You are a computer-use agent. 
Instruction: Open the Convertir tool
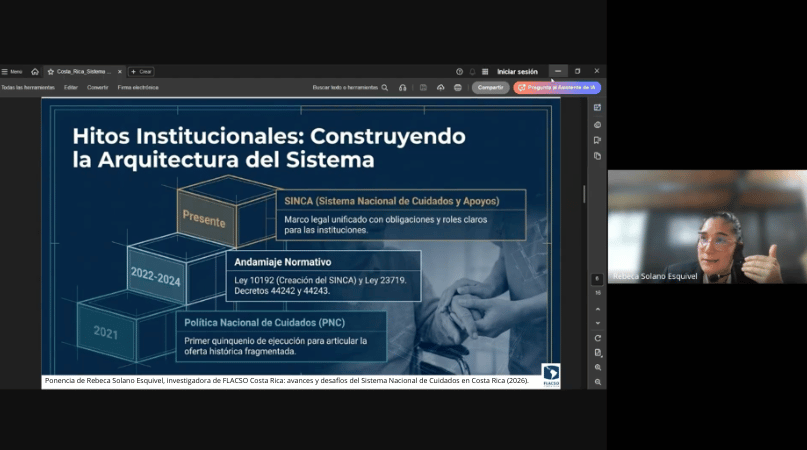98,88
